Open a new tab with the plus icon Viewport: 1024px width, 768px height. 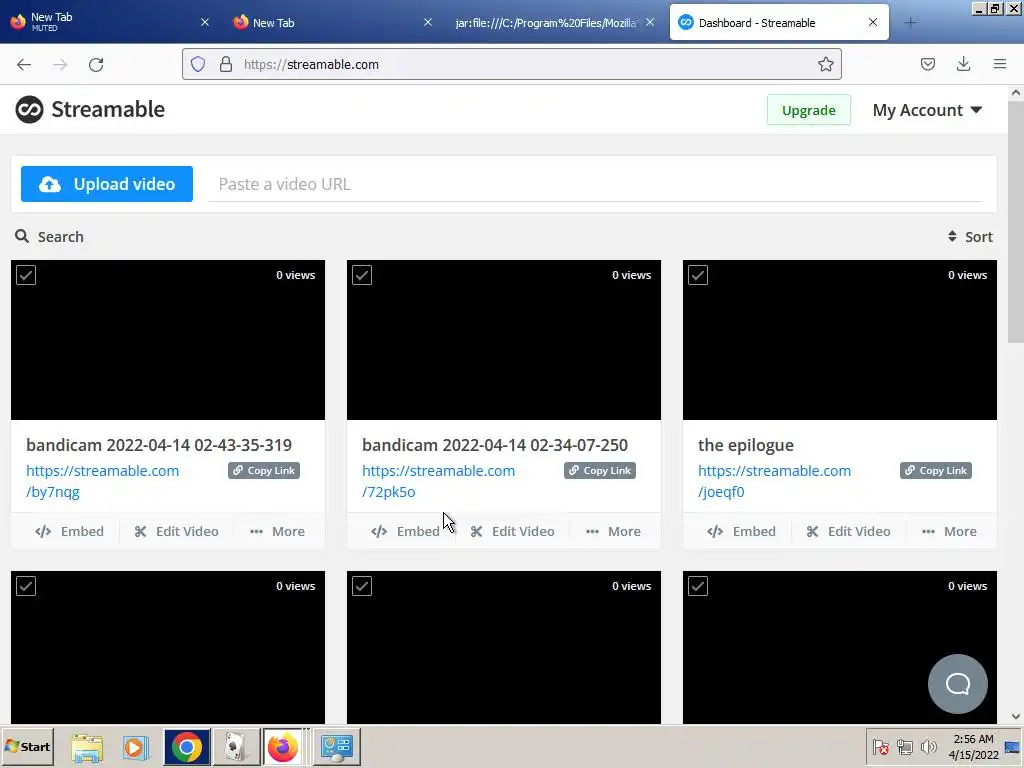click(x=910, y=23)
